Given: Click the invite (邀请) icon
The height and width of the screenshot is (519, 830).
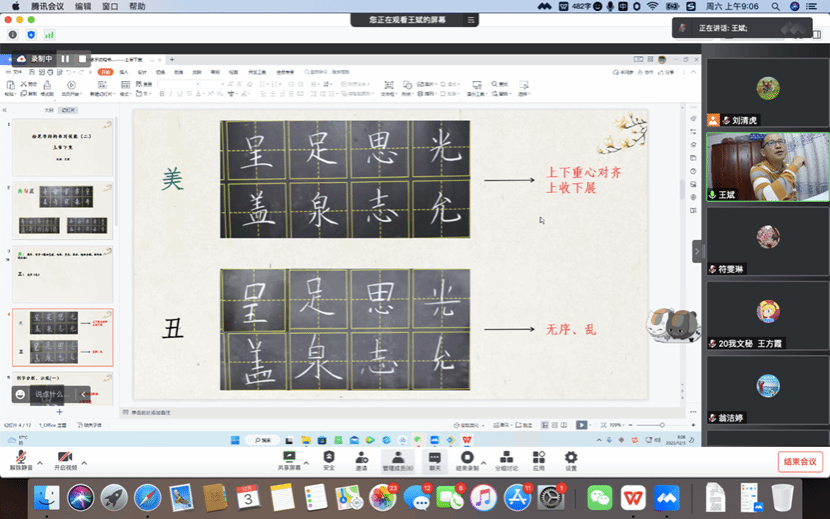Looking at the screenshot, I should tap(361, 460).
